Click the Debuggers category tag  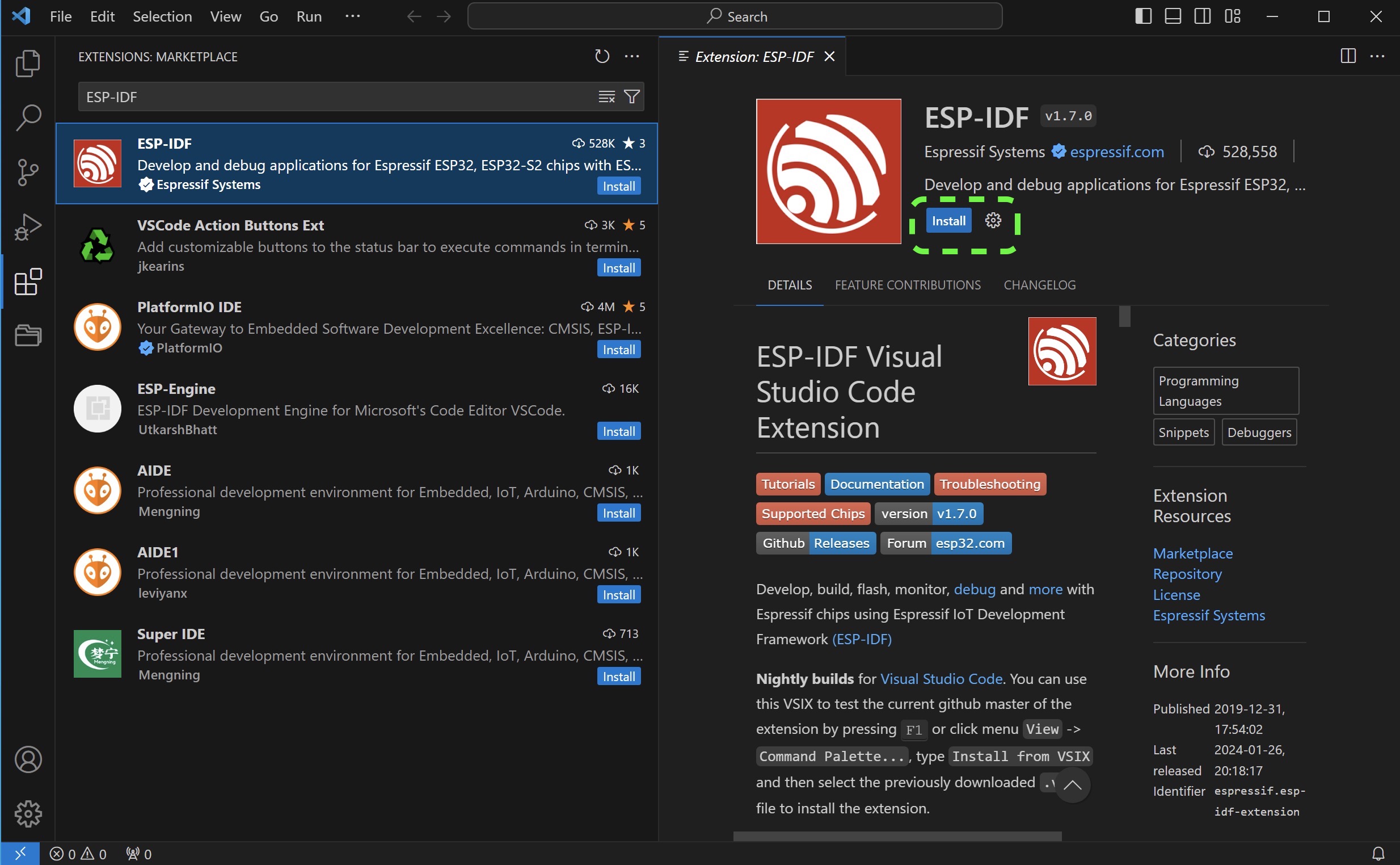(1259, 432)
